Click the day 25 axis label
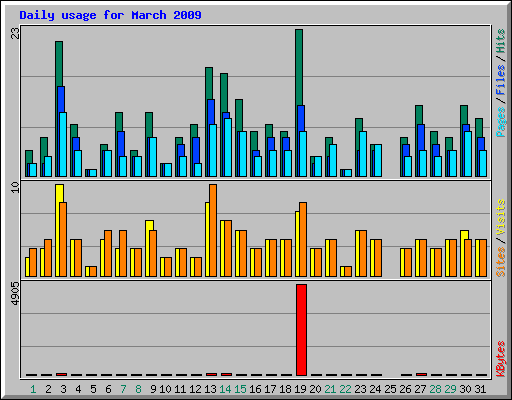Viewport: 512px width, 400px height. (x=390, y=389)
